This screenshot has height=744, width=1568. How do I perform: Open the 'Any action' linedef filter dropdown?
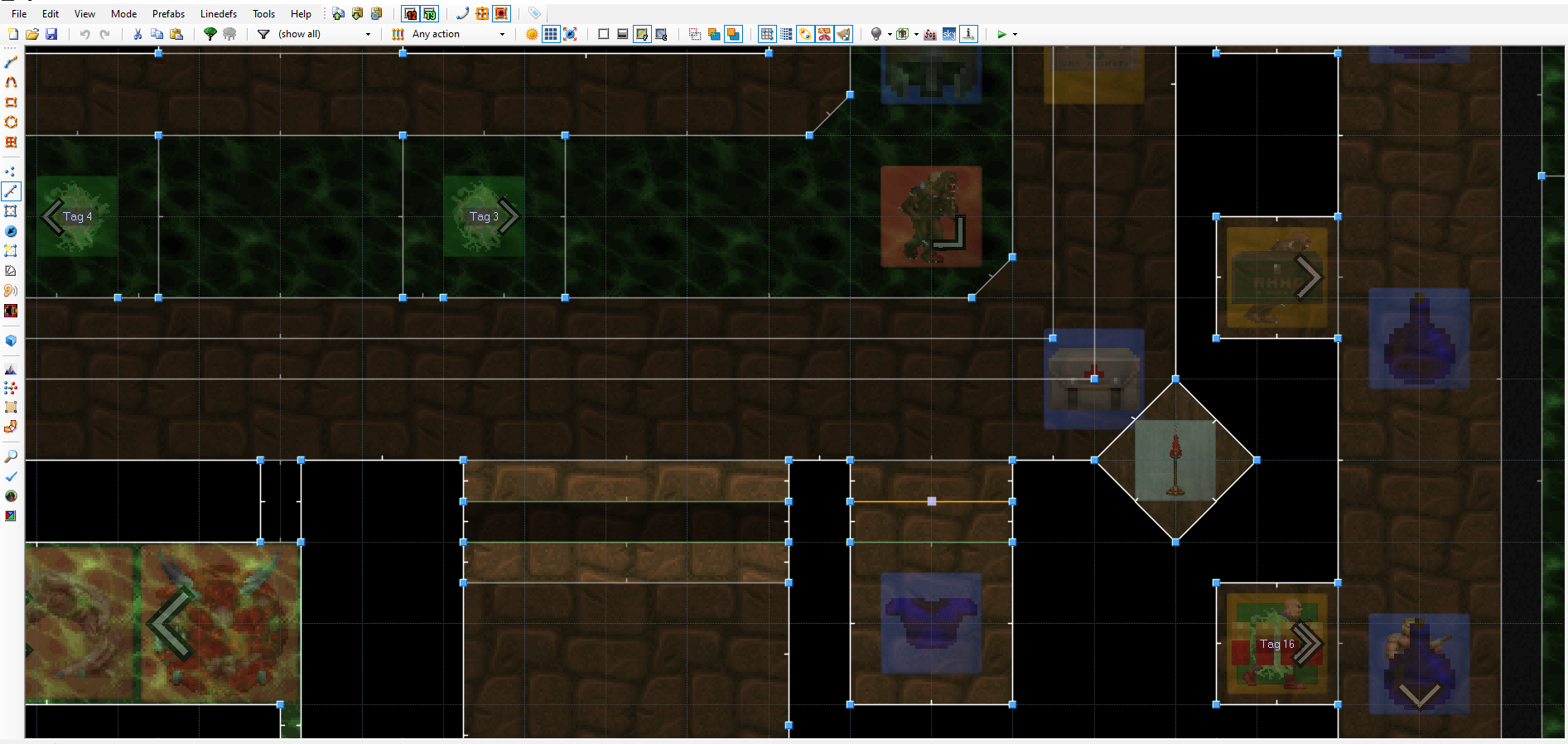[459, 34]
